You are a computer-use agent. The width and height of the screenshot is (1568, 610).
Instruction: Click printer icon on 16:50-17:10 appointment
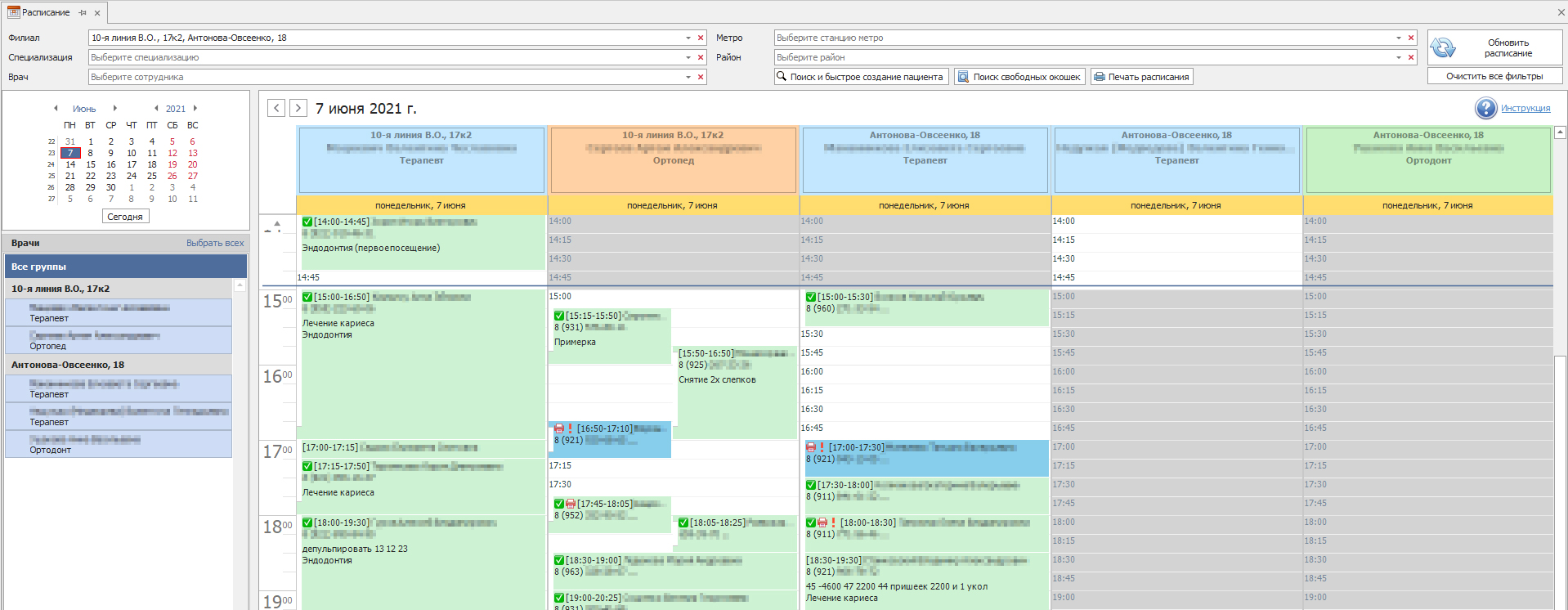559,428
